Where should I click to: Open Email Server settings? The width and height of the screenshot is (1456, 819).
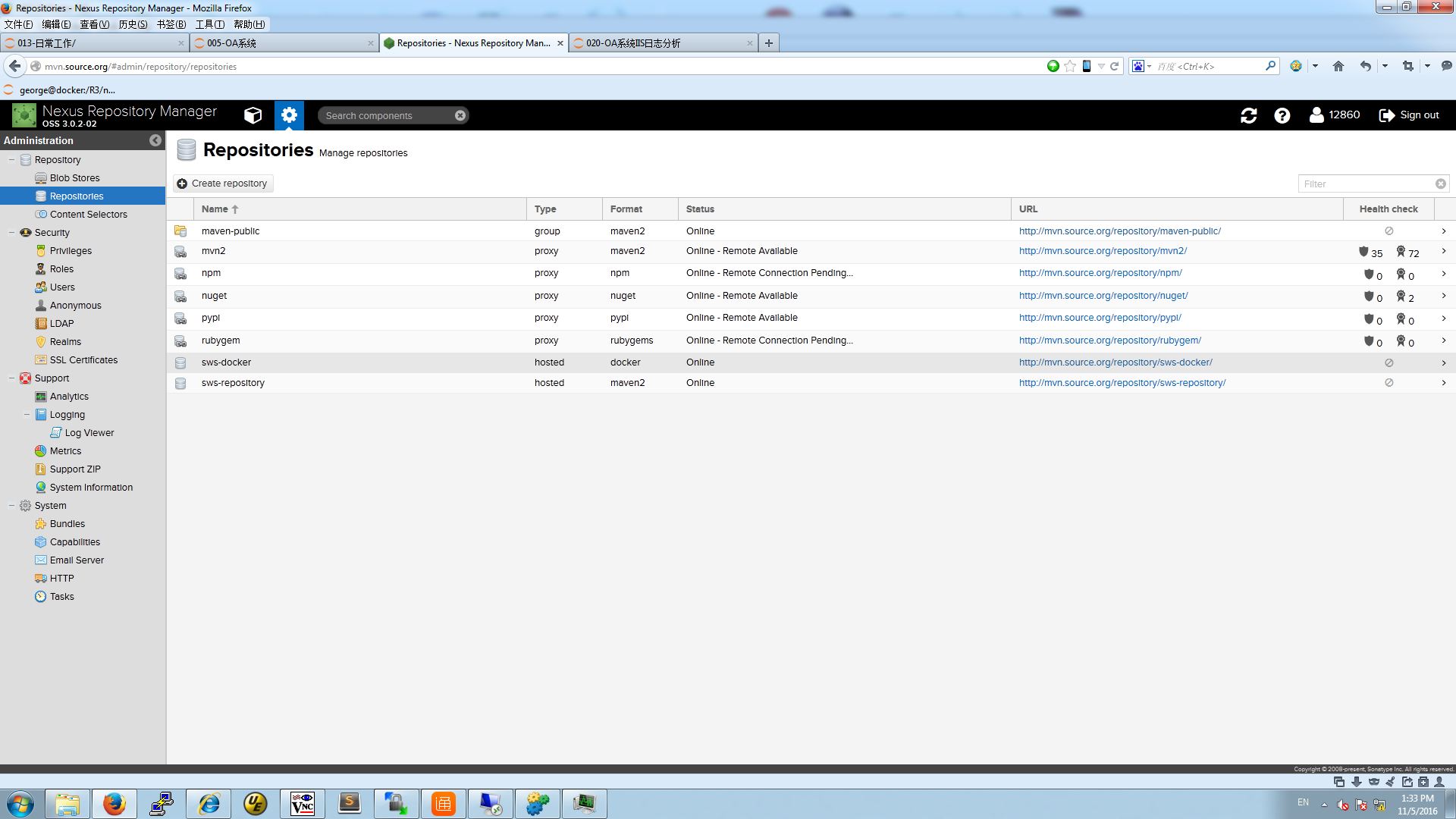pos(77,560)
